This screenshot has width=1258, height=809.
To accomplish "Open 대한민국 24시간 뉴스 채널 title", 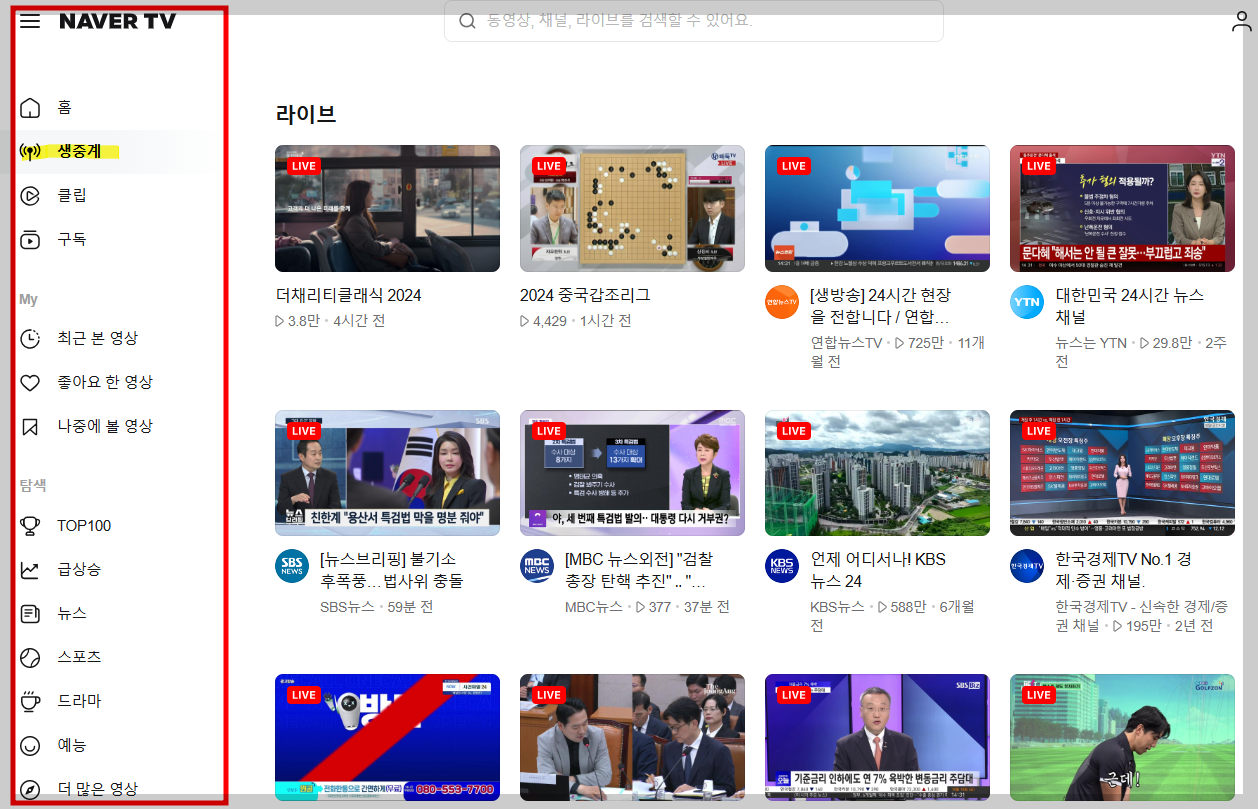I will 1130,306.
